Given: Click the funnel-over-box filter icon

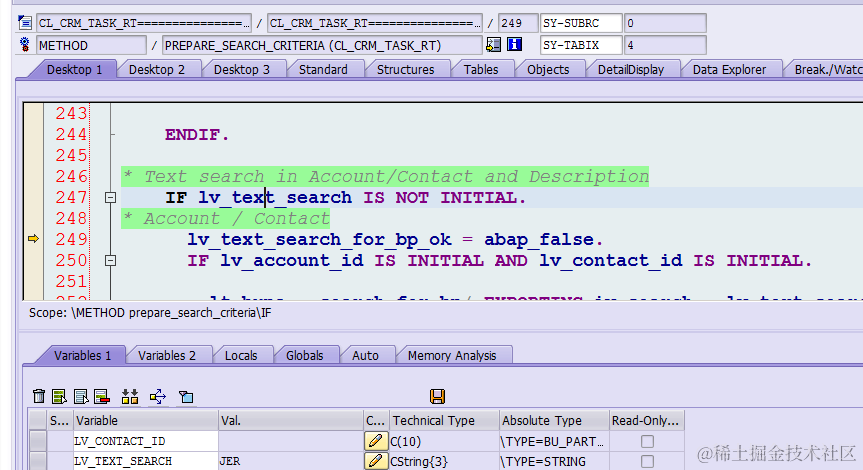Looking at the screenshot, I should pyautogui.click(x=186, y=396).
